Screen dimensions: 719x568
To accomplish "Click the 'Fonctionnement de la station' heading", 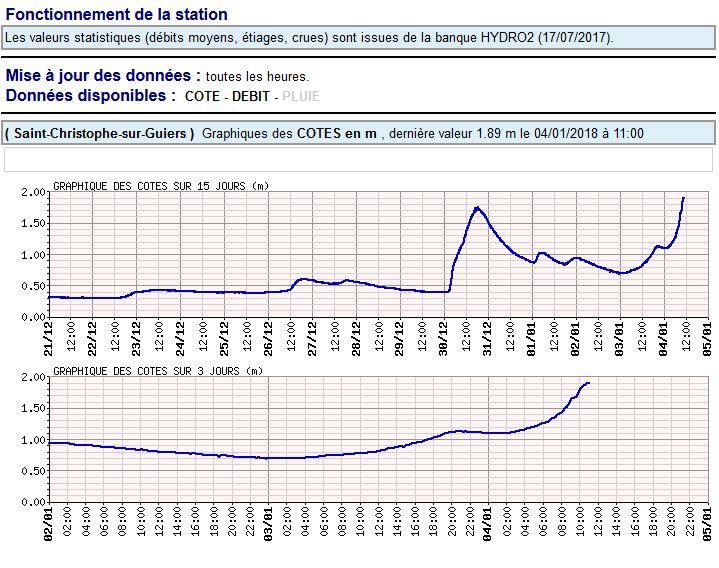I will 116,15.
